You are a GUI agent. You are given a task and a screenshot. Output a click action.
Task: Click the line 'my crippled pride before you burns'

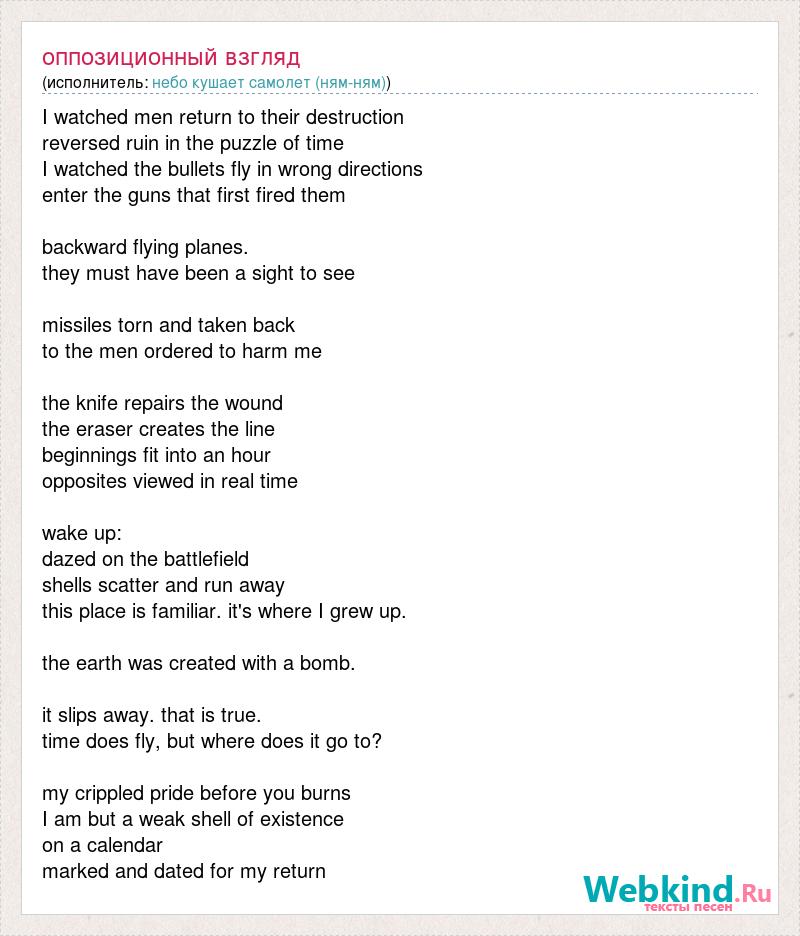[x=196, y=793]
